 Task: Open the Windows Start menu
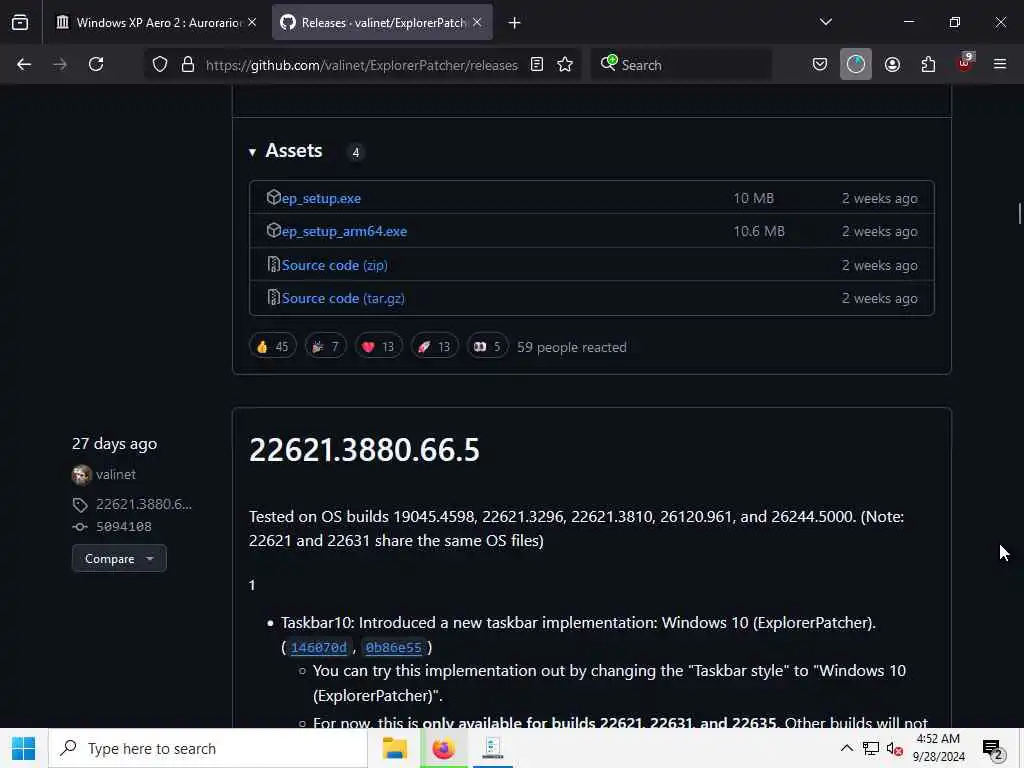(x=24, y=748)
